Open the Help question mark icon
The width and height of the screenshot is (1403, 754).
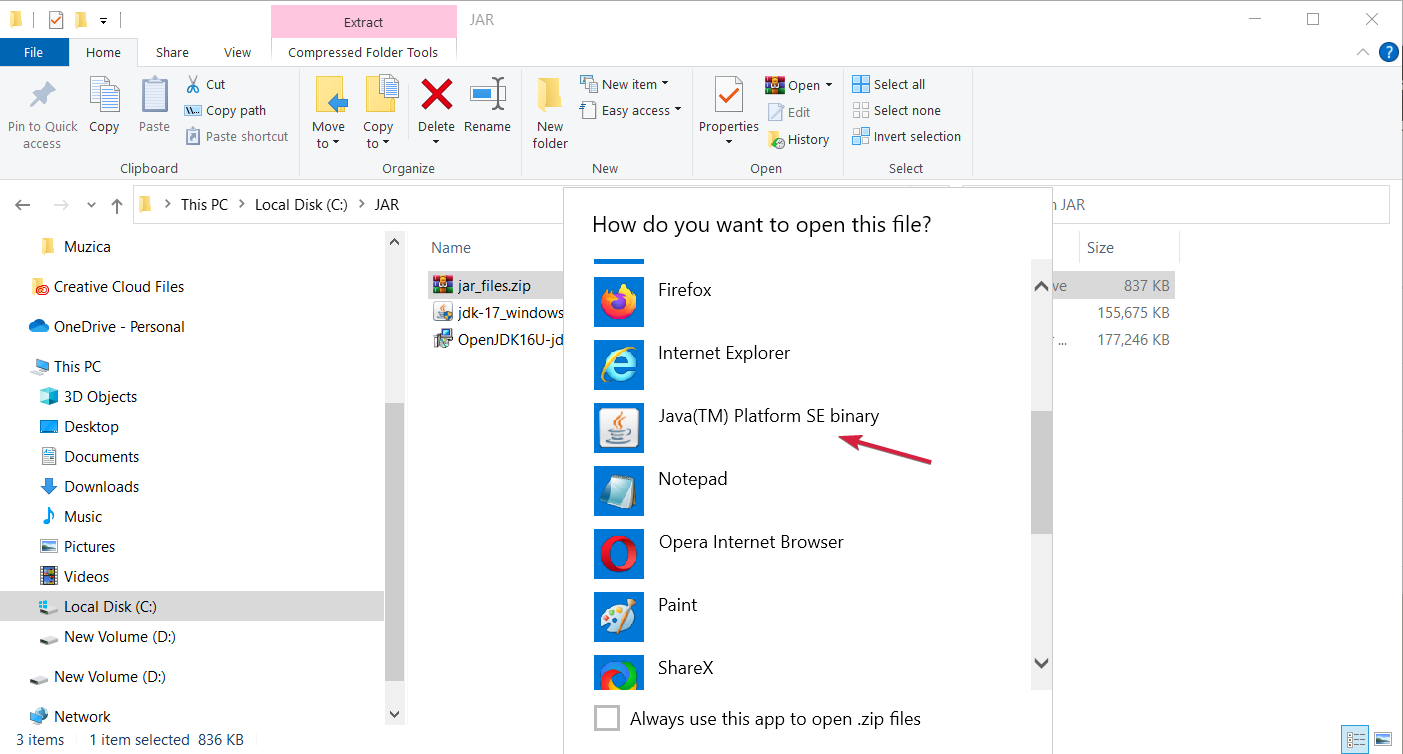pyautogui.click(x=1388, y=52)
